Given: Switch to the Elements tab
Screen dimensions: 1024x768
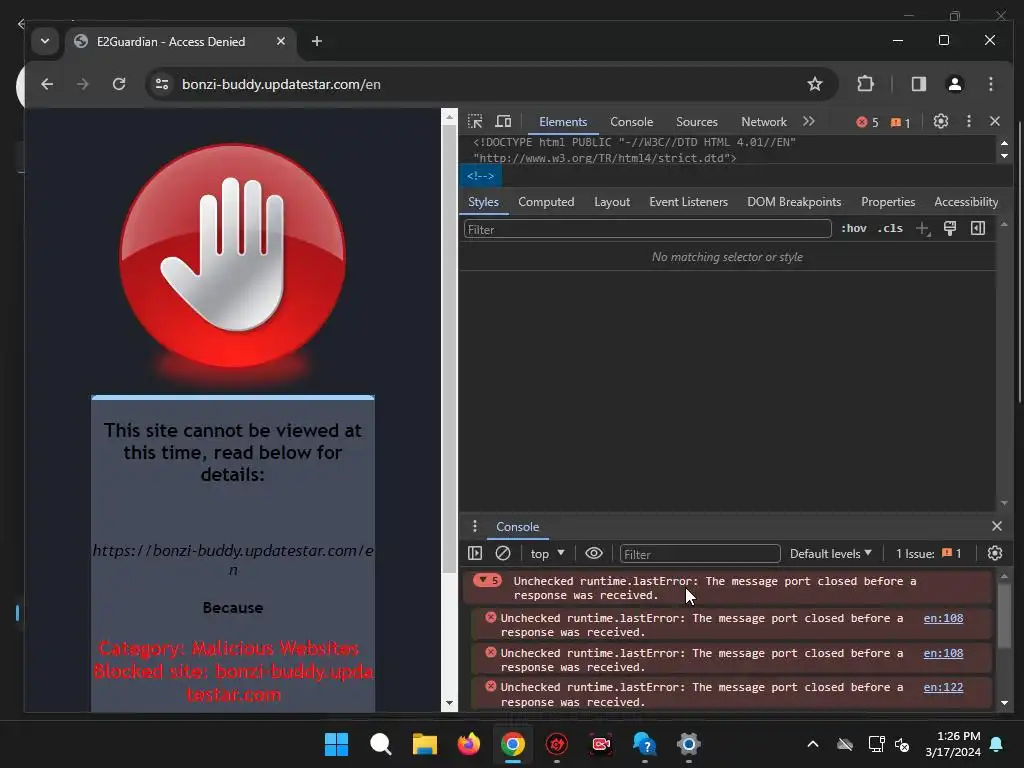Looking at the screenshot, I should pos(563,121).
